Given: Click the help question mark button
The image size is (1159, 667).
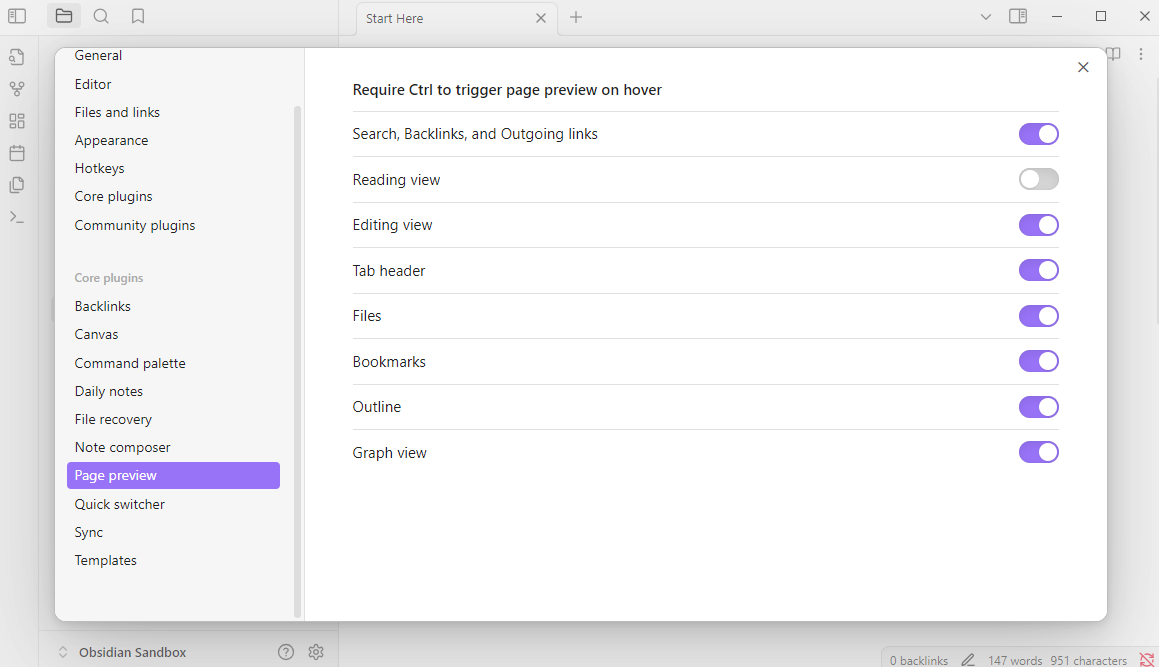Looking at the screenshot, I should pos(286,651).
